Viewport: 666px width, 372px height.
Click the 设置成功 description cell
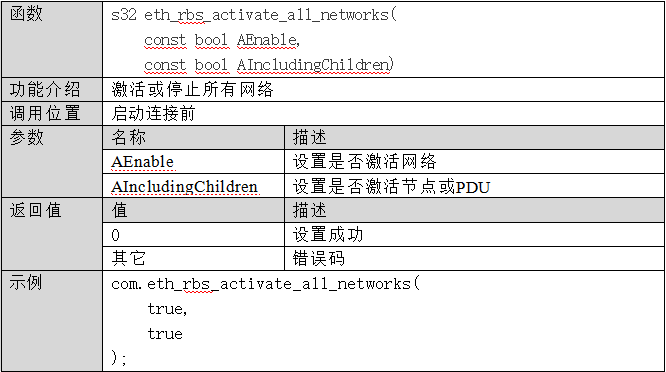point(474,234)
